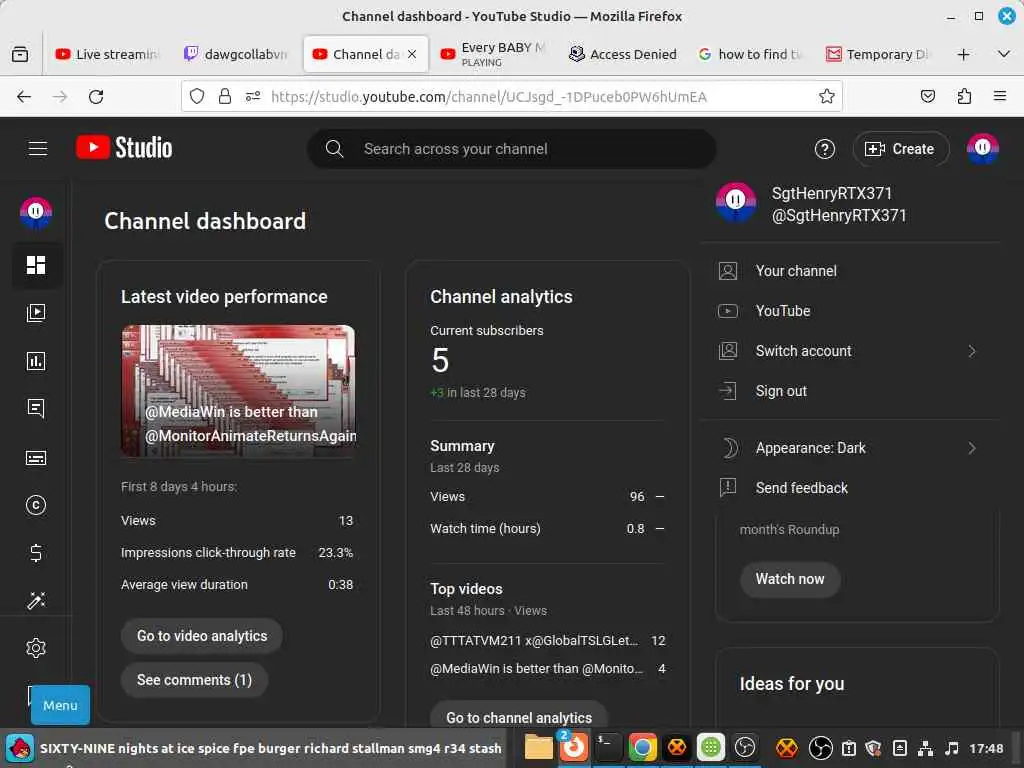Screen dimensions: 1024x768
Task: Open the Firefox View icon in the tab bar
Action: click(20, 54)
